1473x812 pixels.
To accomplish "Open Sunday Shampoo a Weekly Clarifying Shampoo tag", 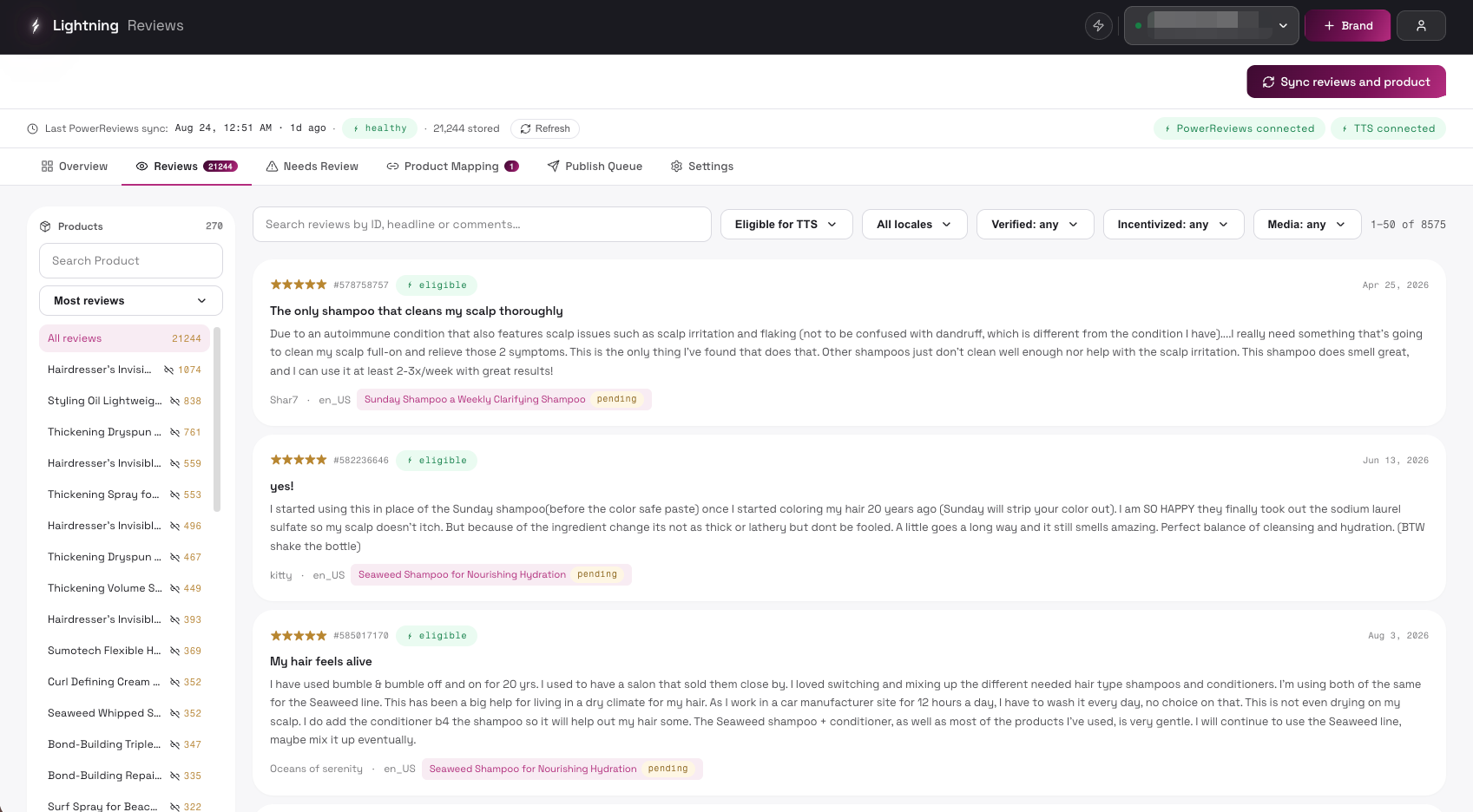I will tap(503, 400).
